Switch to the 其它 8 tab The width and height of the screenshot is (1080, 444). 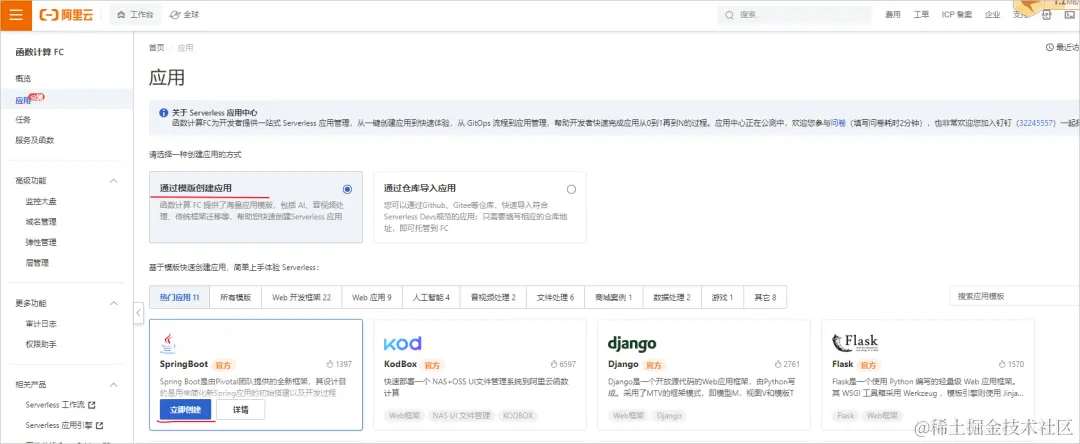(765, 297)
